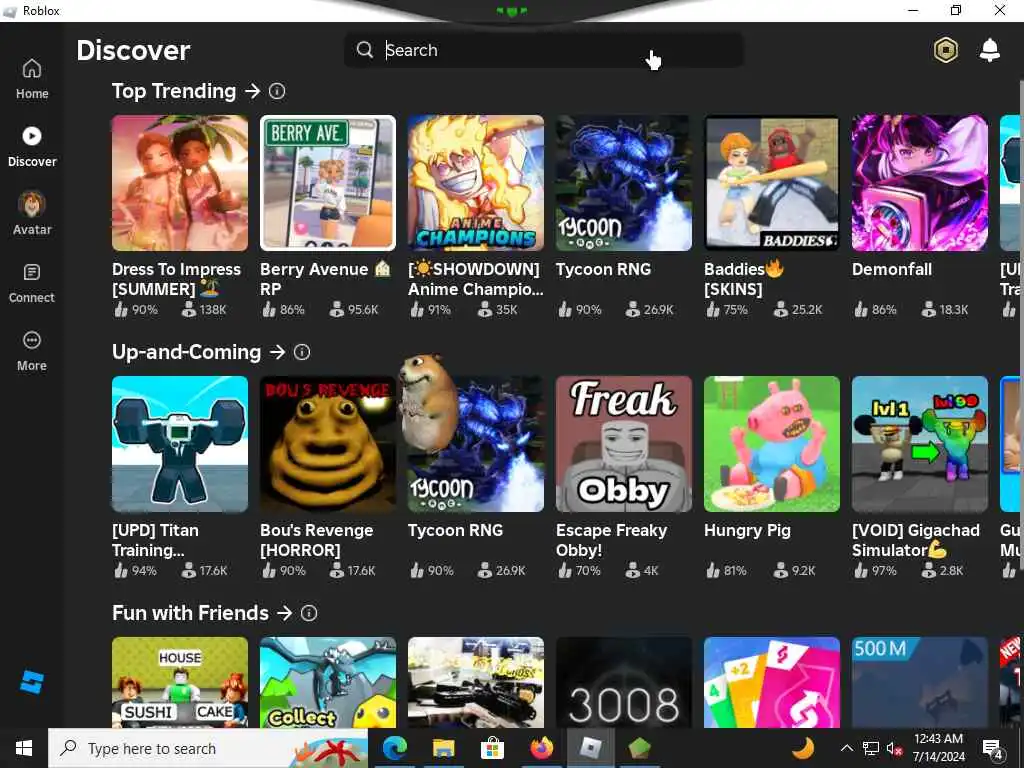The image size is (1024, 768).
Task: Expand the Fun with Friends section
Action: [284, 613]
